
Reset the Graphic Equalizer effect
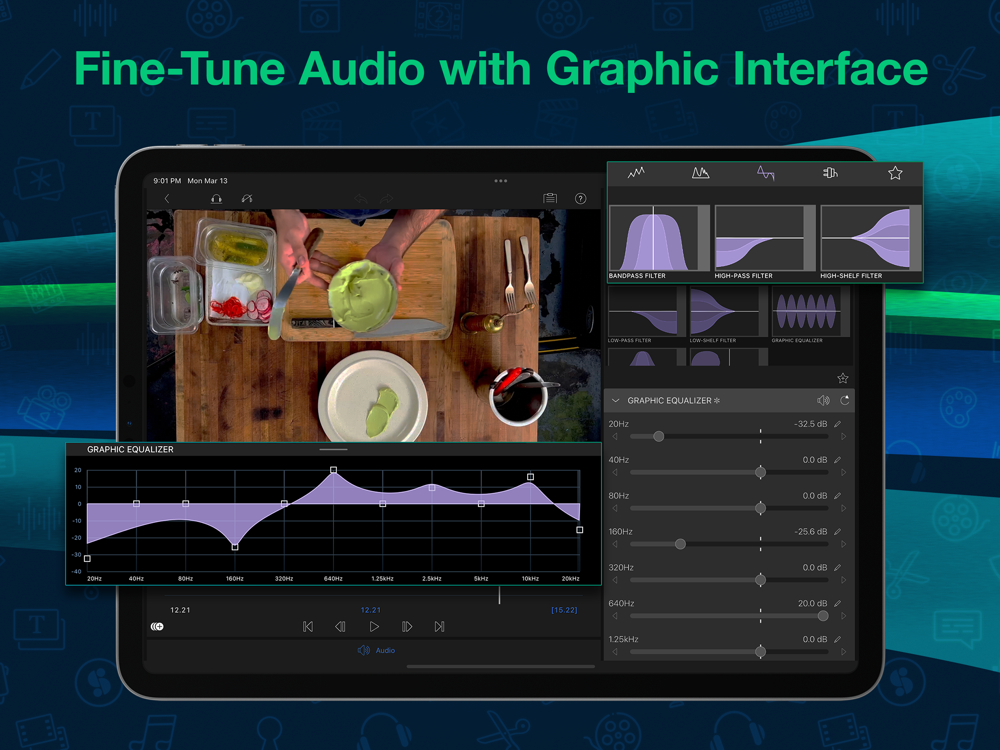(x=845, y=401)
